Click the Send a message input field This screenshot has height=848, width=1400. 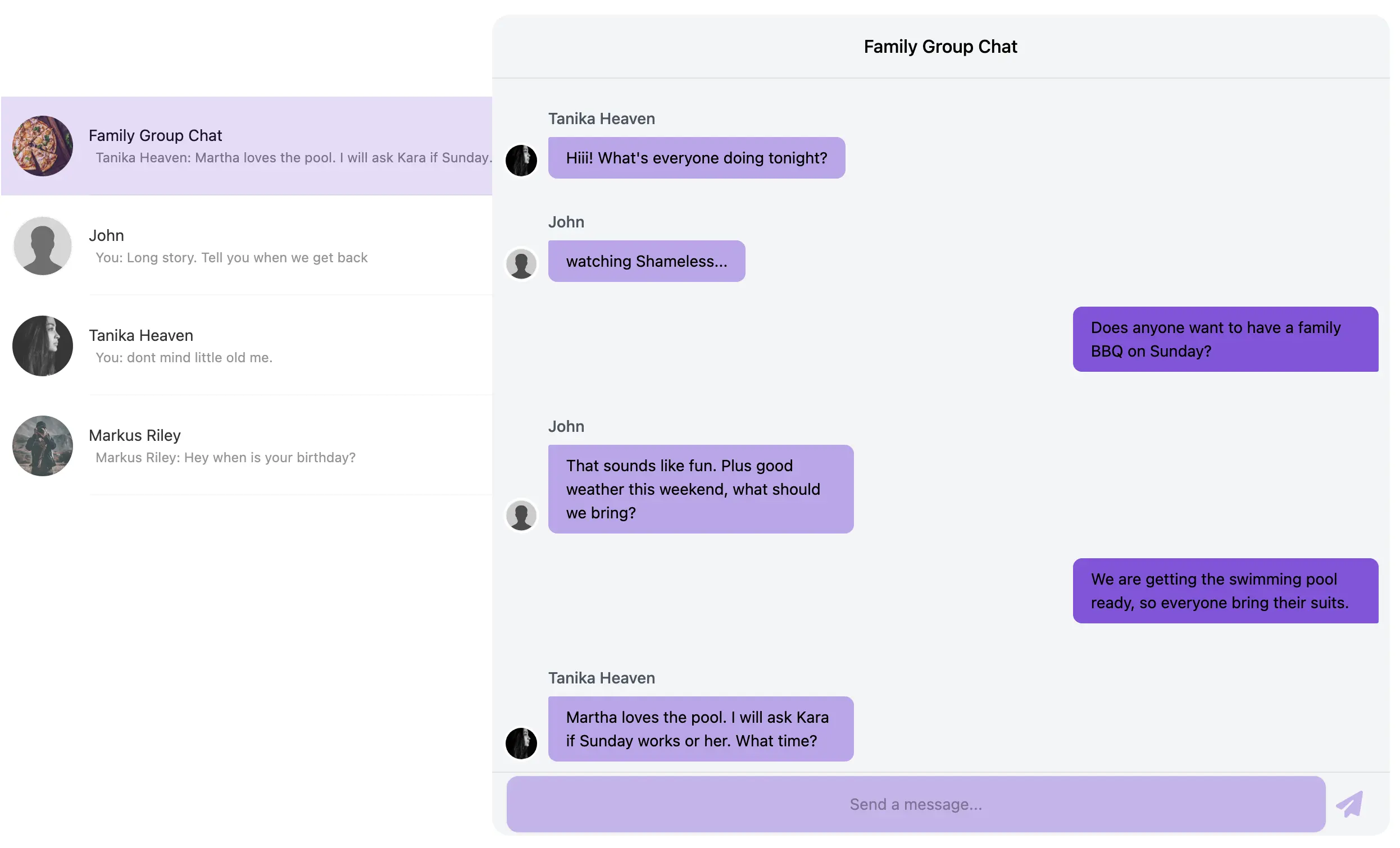[x=915, y=804]
